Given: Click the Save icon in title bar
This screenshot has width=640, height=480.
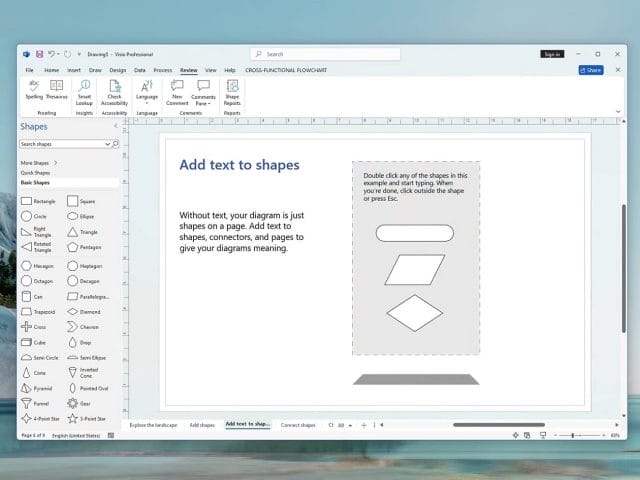Looking at the screenshot, I should coord(39,54).
